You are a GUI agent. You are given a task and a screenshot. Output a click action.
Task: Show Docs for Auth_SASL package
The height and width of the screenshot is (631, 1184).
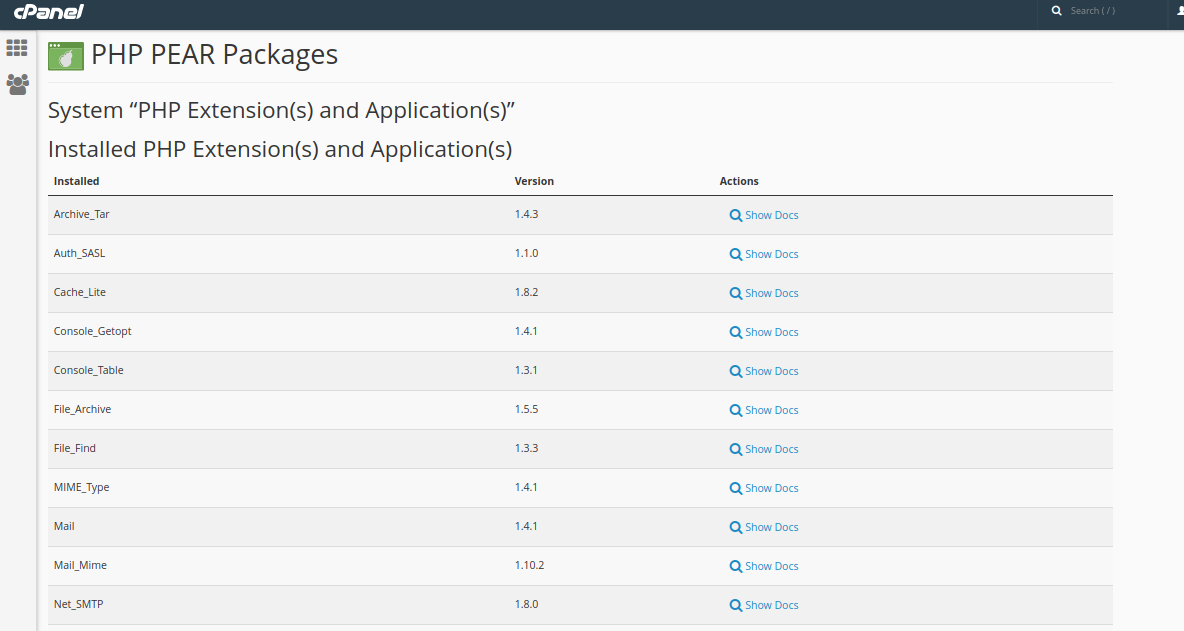point(771,254)
